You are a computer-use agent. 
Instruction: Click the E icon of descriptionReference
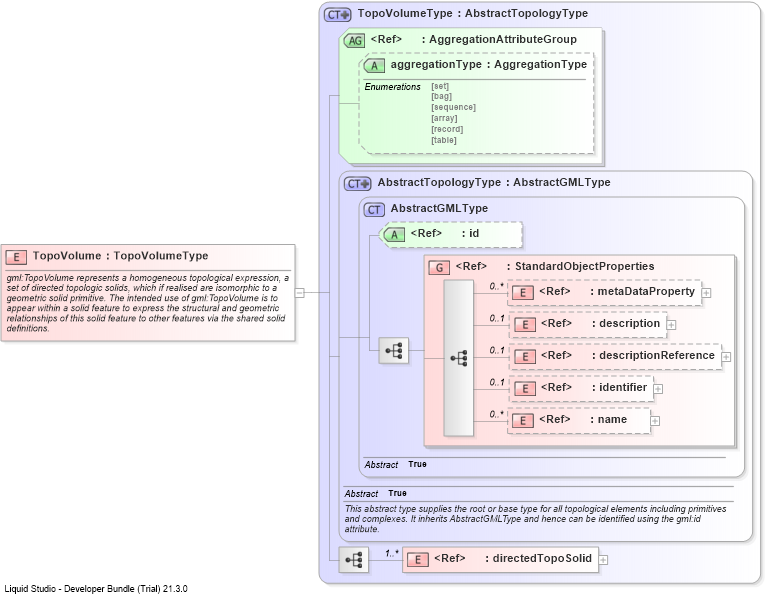[525, 356]
